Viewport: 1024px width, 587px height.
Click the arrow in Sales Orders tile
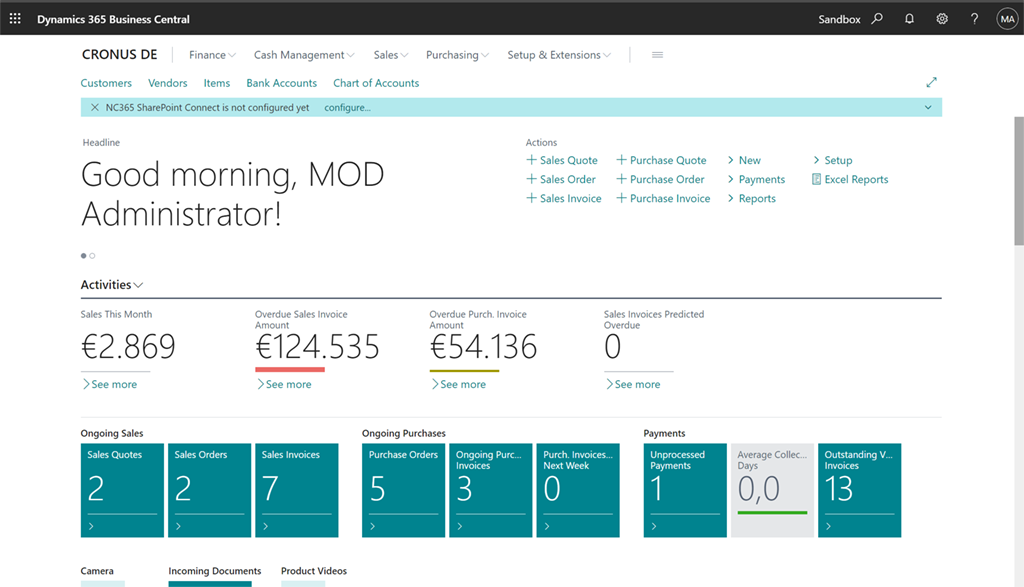pos(178,526)
